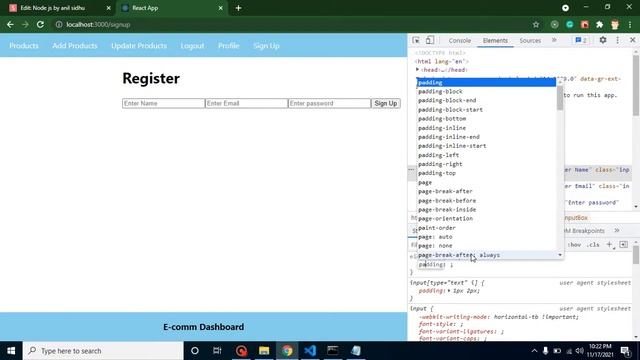This screenshot has height=360, width=640.
Task: Focus the Enter Name input field
Action: click(x=163, y=103)
